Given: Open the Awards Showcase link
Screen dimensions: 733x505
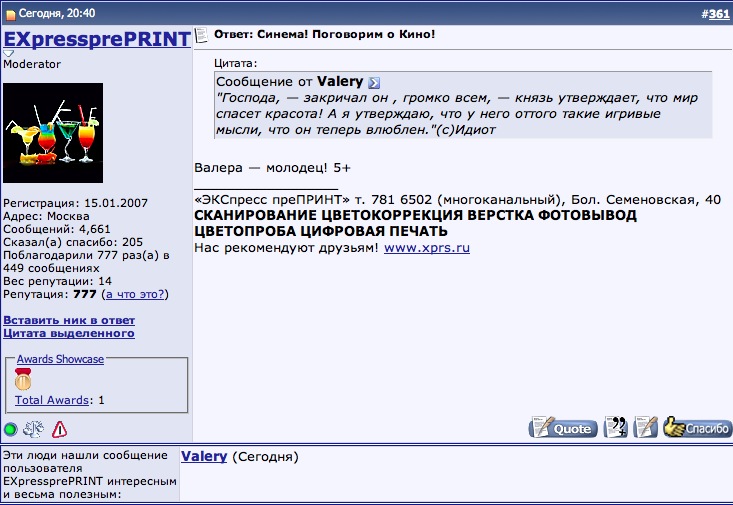Looking at the screenshot, I should click(x=60, y=359).
